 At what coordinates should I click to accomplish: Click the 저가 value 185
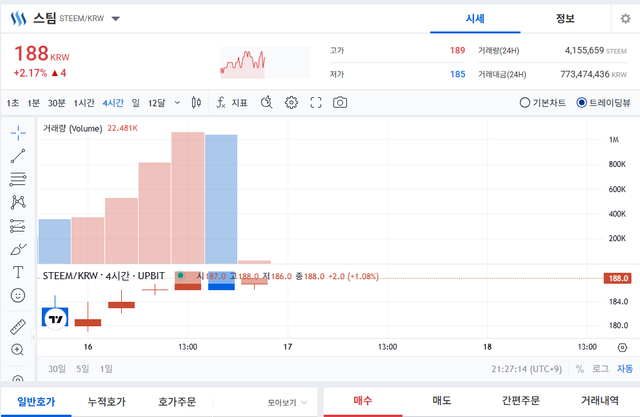click(x=458, y=74)
